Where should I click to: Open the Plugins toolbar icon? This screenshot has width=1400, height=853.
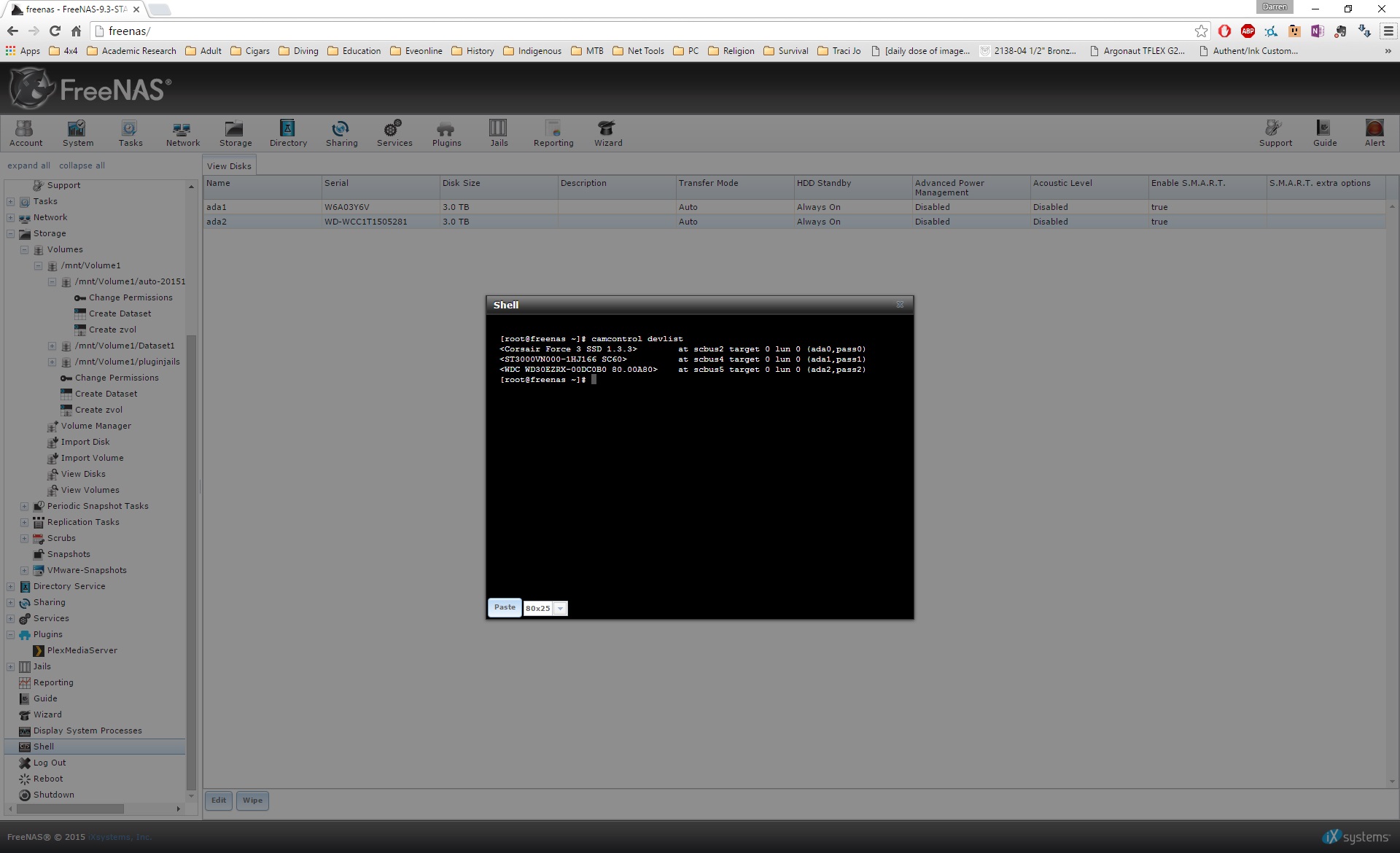[x=446, y=133]
